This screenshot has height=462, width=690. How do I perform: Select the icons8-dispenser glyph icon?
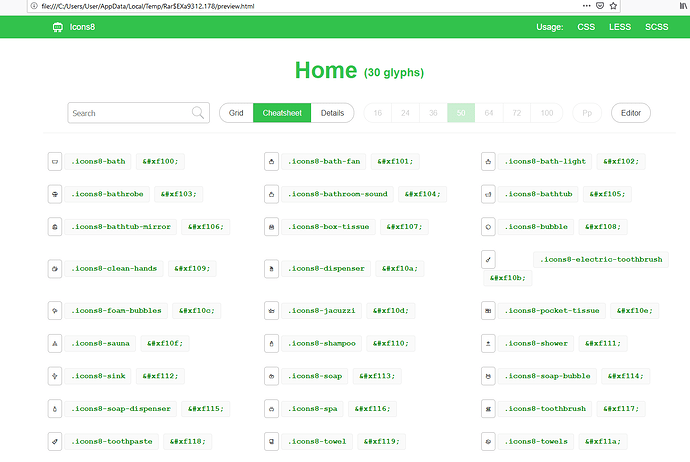(272, 269)
